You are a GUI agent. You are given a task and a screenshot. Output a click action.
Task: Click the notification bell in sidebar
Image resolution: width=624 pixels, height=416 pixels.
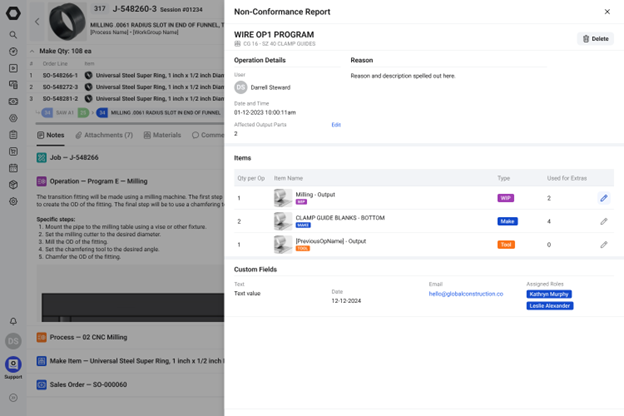coord(13,321)
